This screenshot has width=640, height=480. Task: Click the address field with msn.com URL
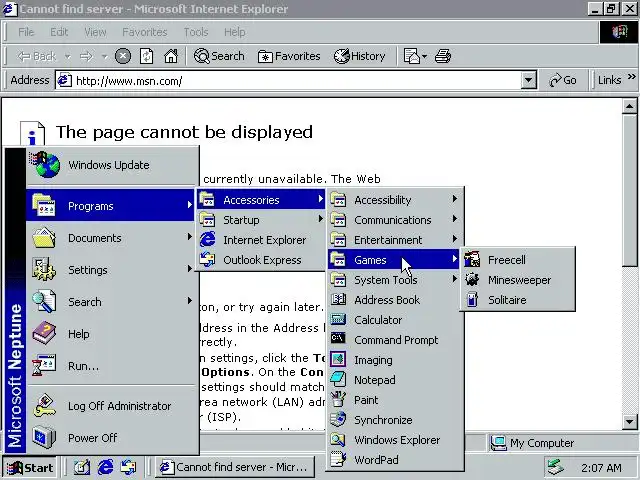click(289, 80)
